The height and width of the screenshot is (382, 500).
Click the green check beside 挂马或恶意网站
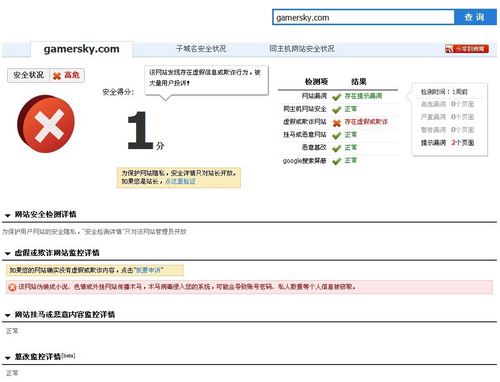[x=336, y=135]
